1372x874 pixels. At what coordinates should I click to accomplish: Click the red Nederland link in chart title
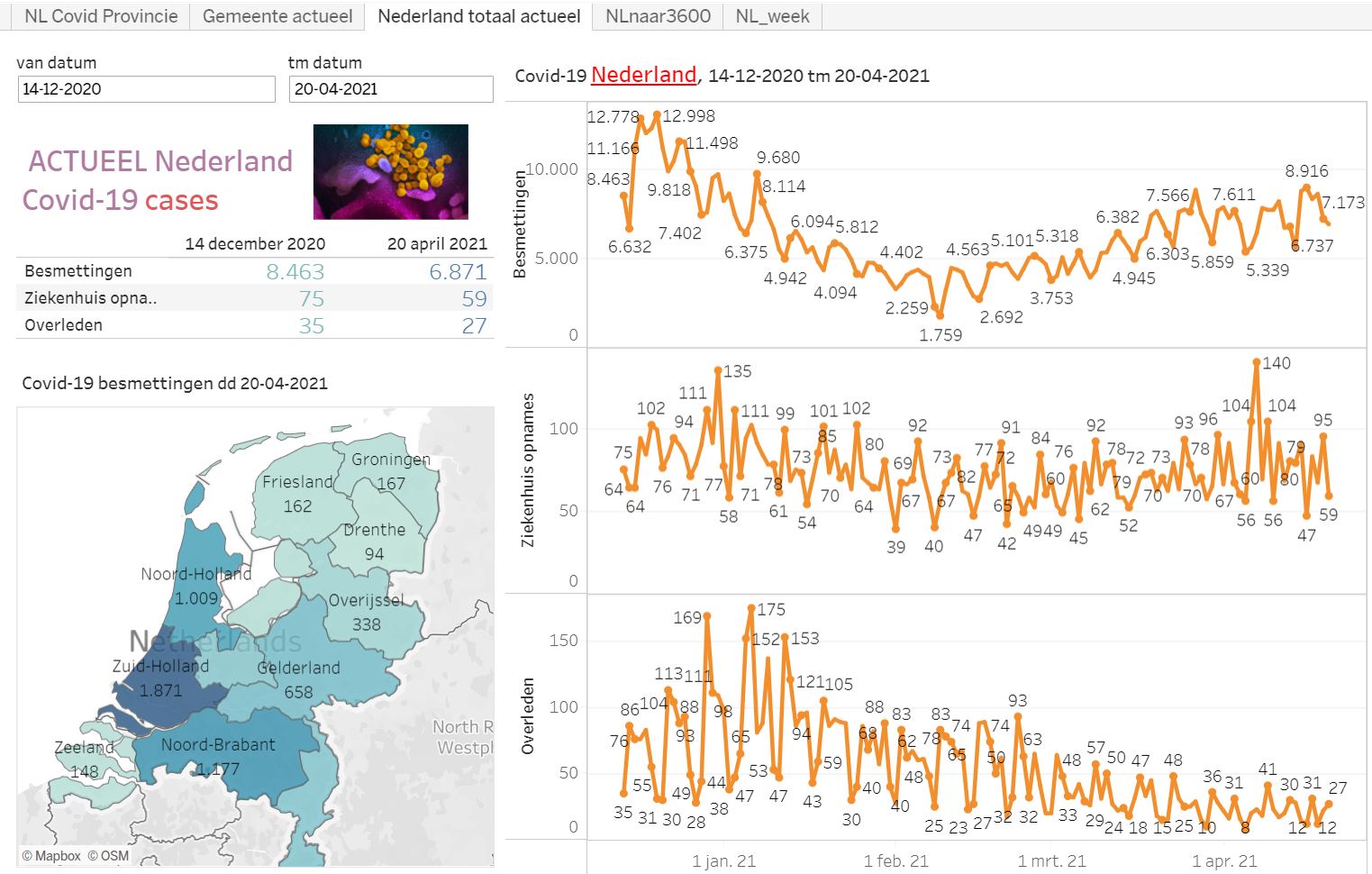tap(643, 76)
